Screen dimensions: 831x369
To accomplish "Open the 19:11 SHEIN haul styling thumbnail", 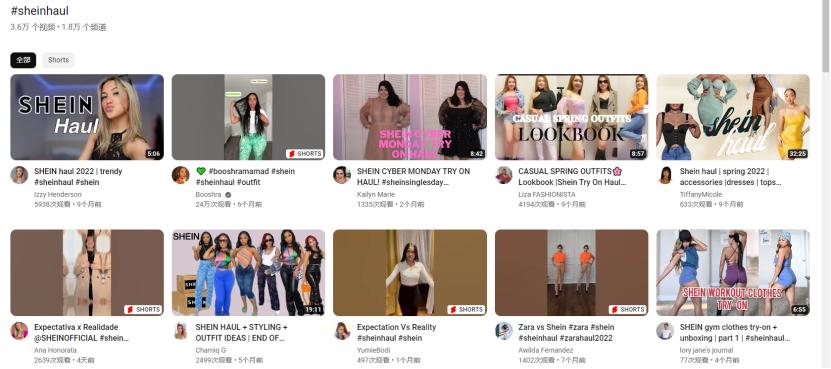I will (x=249, y=273).
